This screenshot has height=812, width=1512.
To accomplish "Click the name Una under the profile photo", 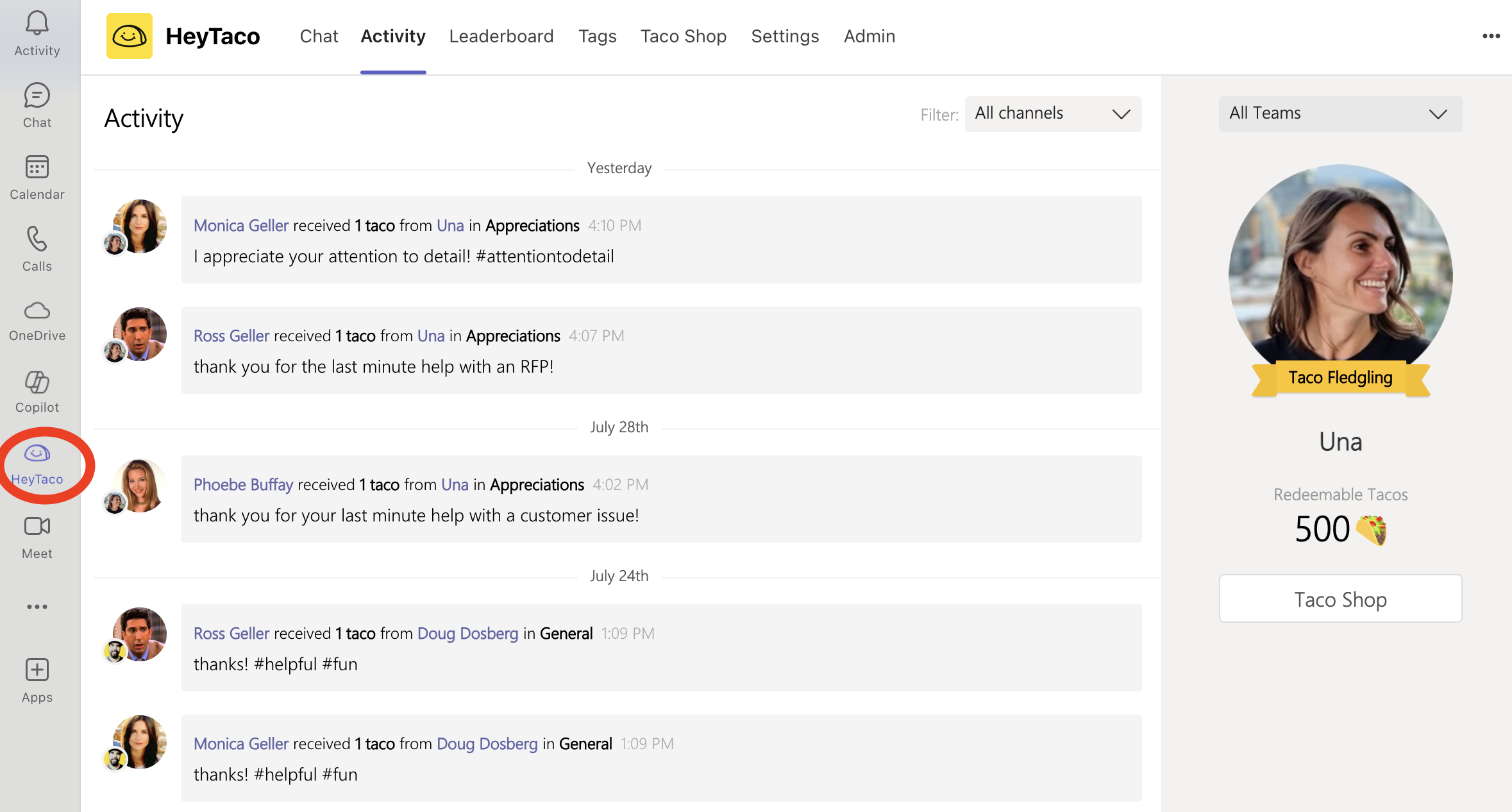I will pyautogui.click(x=1340, y=443).
